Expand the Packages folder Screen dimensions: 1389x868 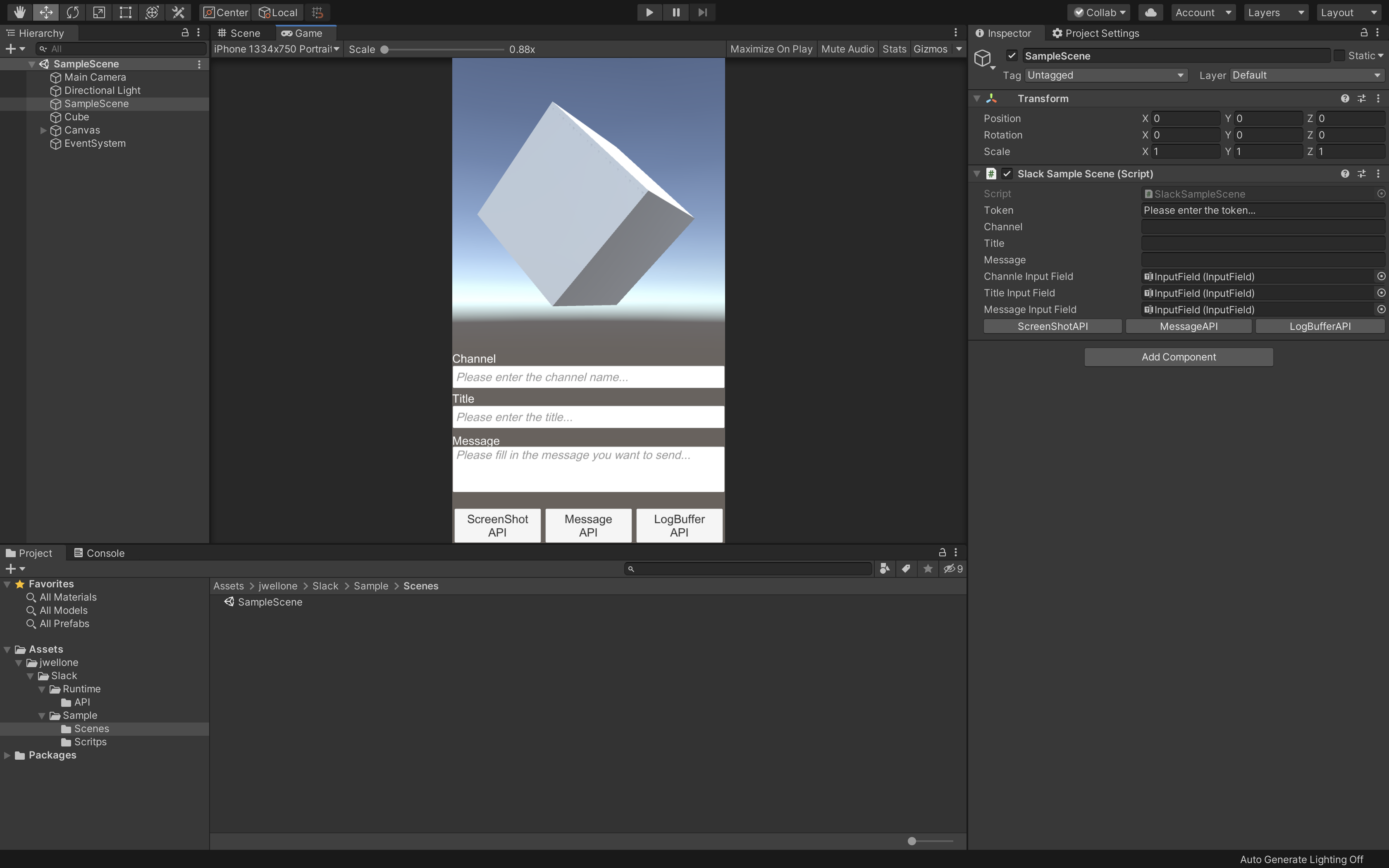point(7,755)
